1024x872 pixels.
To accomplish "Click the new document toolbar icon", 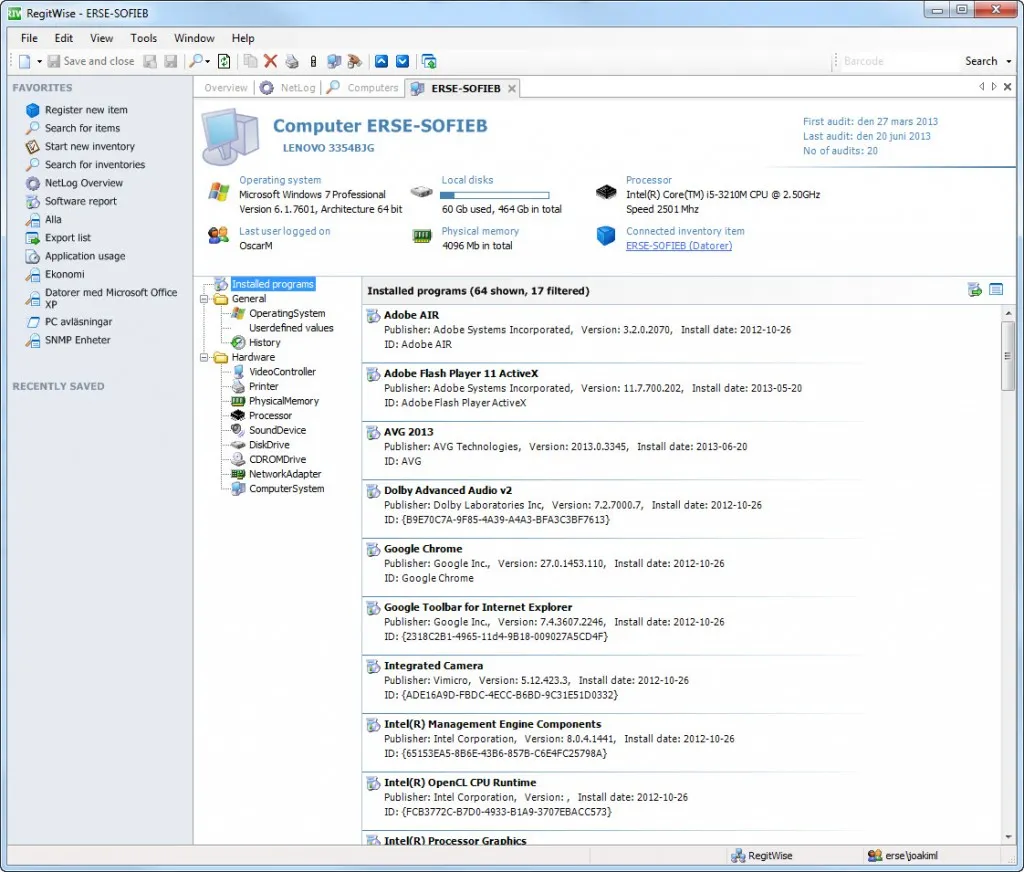I will pyautogui.click(x=25, y=61).
